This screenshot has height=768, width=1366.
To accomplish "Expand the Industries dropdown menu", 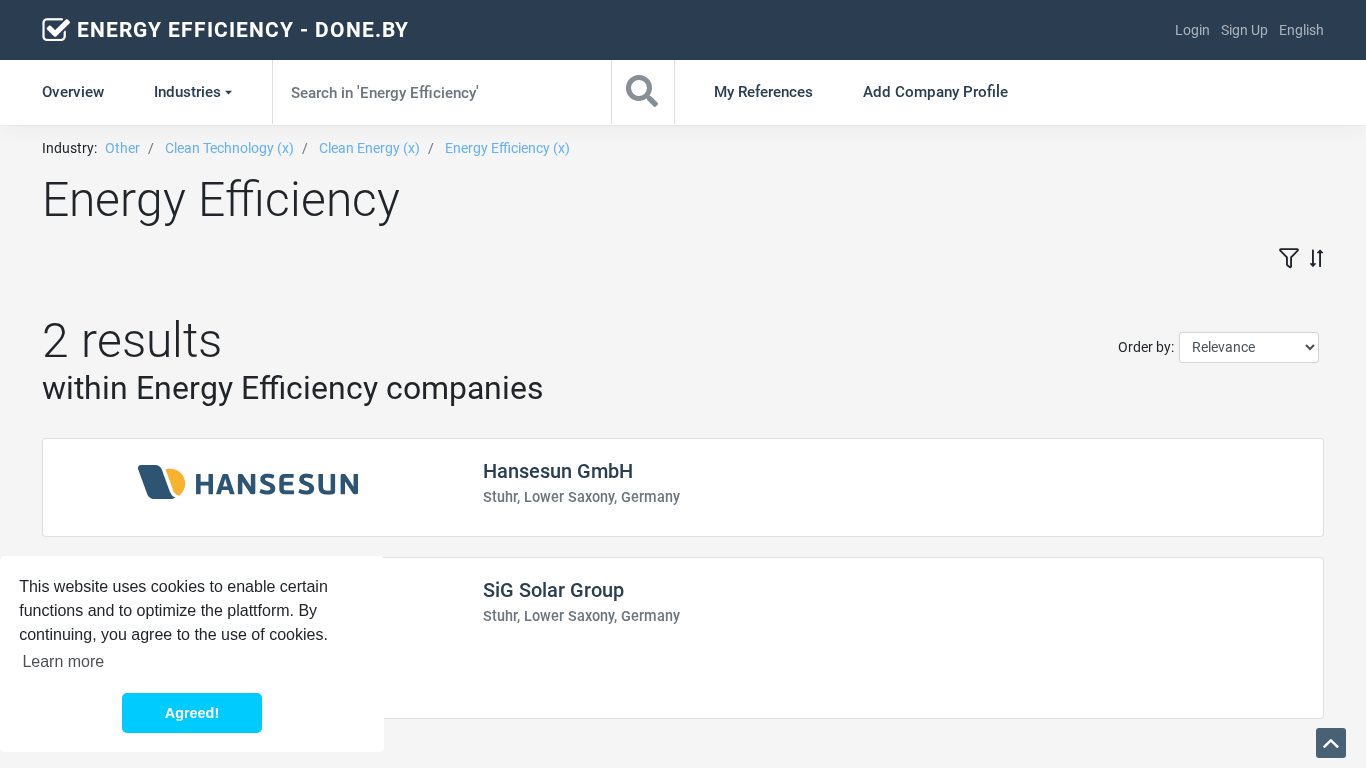I will 192,92.
